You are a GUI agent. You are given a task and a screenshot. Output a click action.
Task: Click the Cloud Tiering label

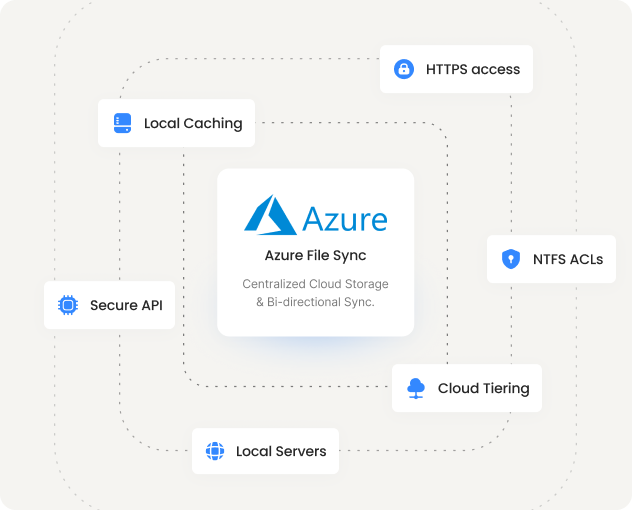pyautogui.click(x=484, y=388)
